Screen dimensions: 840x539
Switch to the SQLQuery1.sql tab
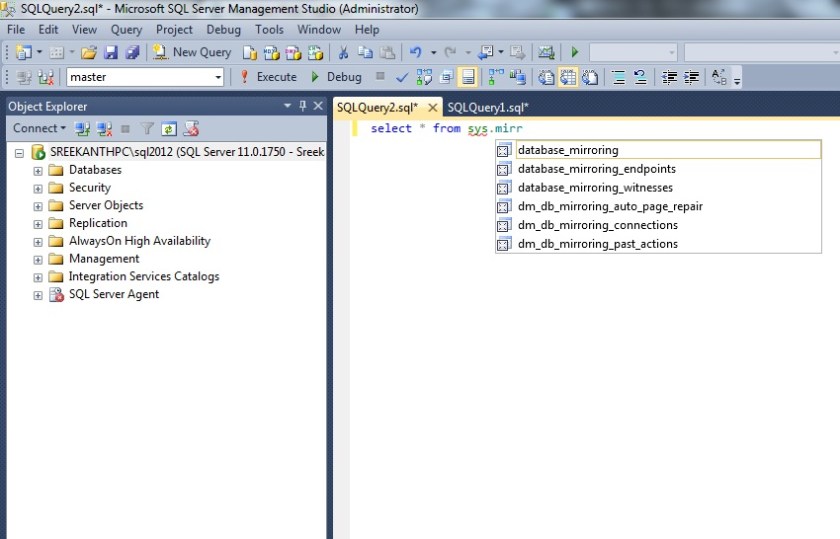(488, 107)
